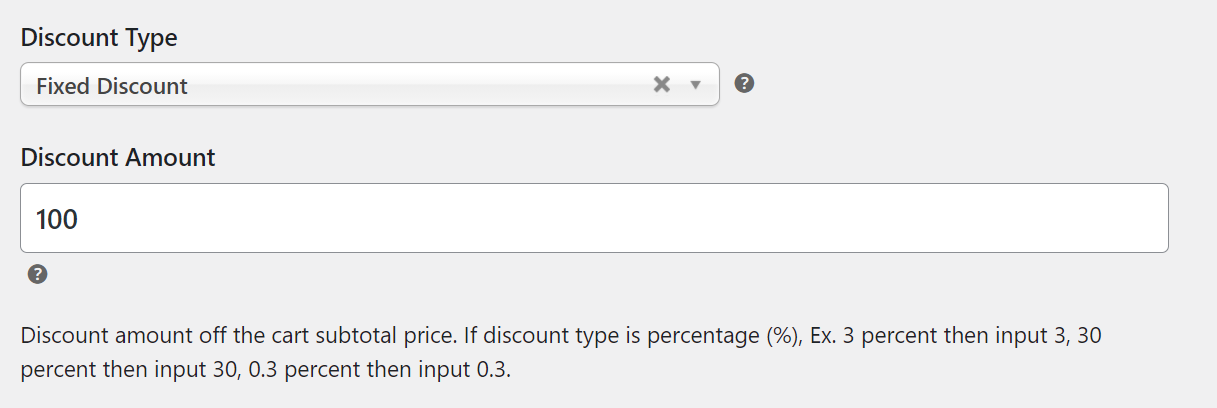Screen dimensions: 1217x408
Task: Focus the Discount Amount input field
Action: (594, 218)
